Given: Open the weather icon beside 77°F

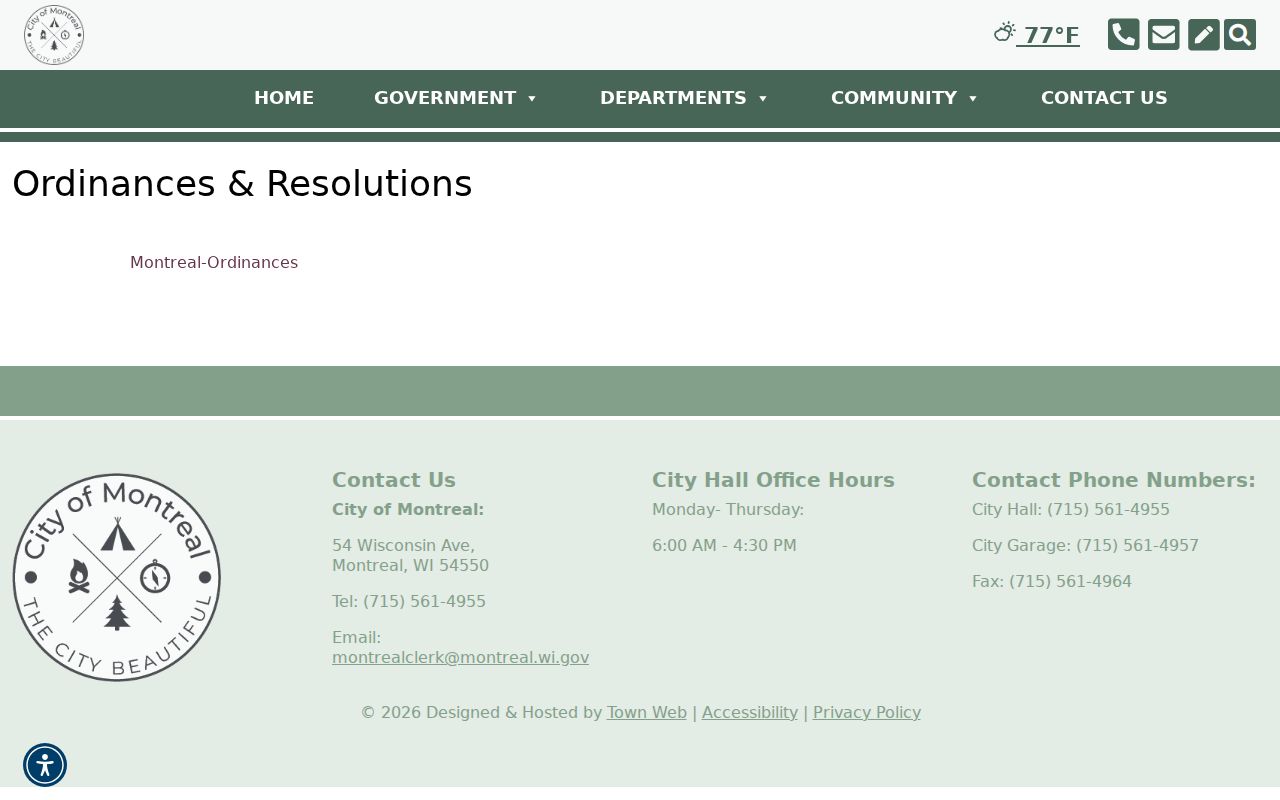Looking at the screenshot, I should tap(1005, 32).
